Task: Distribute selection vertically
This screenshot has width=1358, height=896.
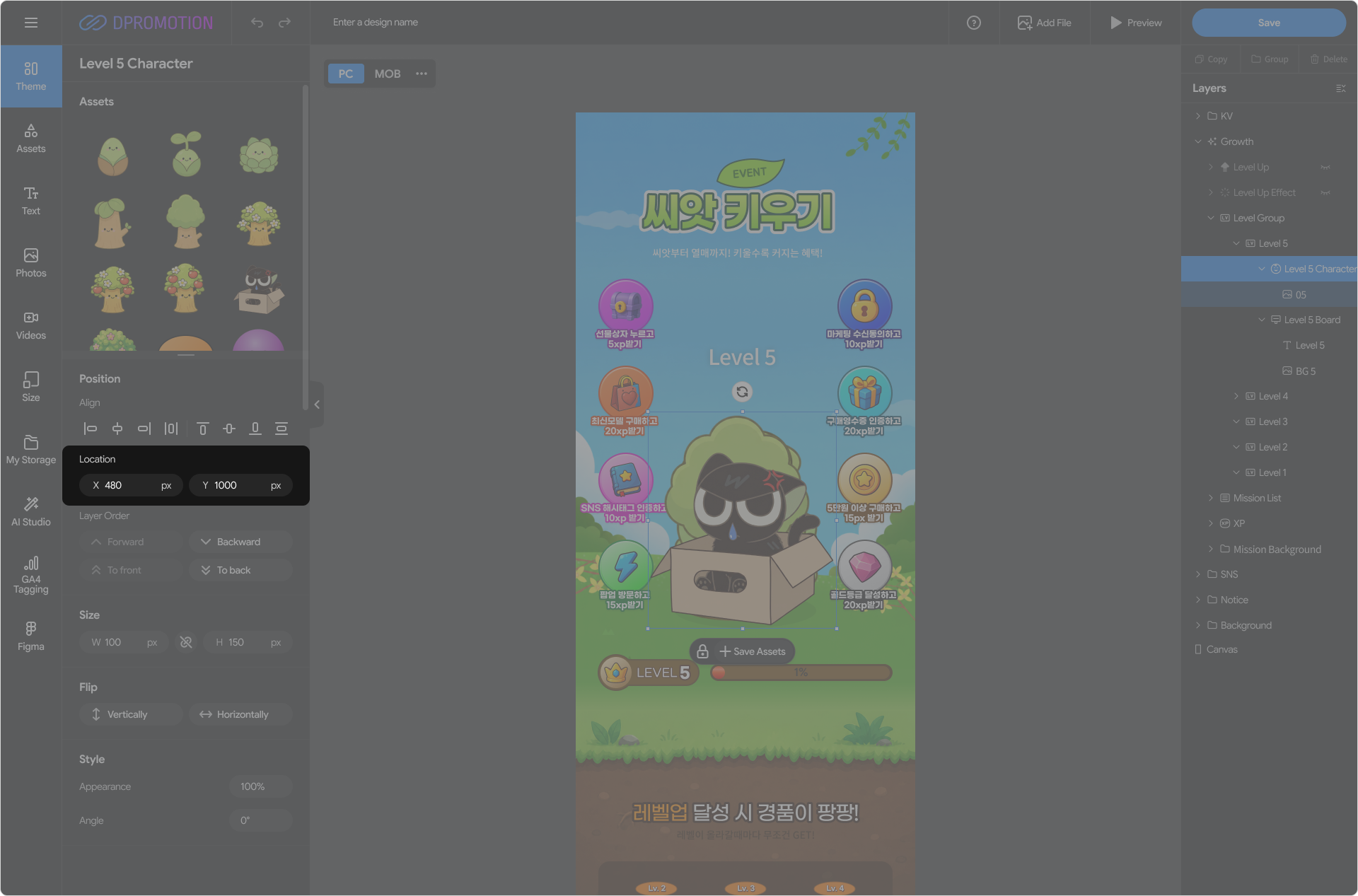Action: pos(282,429)
